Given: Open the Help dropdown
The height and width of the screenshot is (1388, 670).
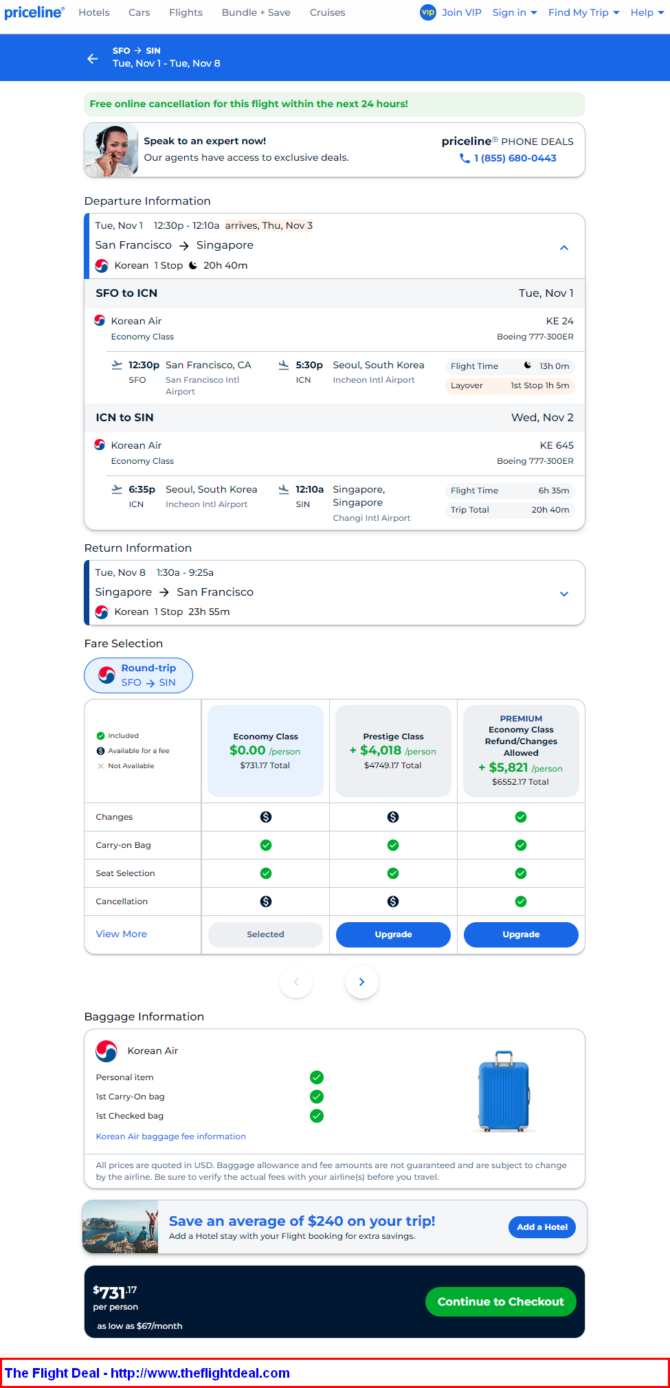Looking at the screenshot, I should (647, 13).
